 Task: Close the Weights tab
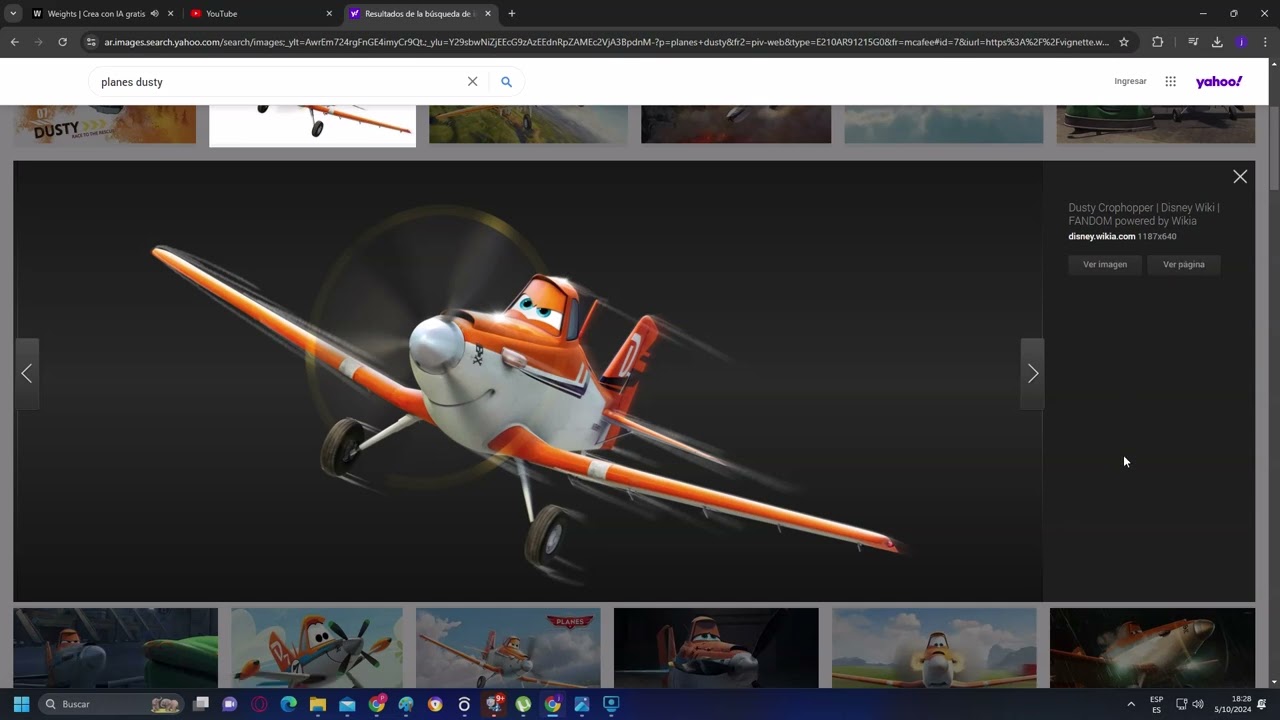coord(170,14)
